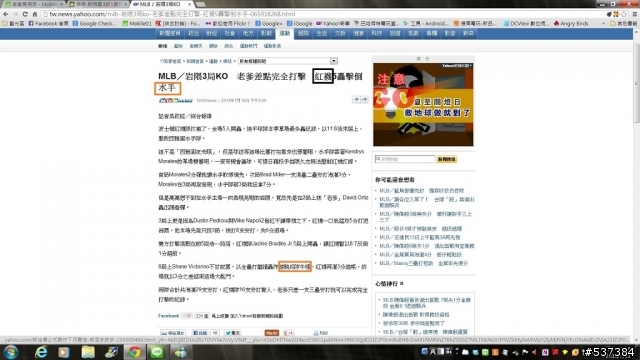
Task: Click the email article button
Action: click(x=172, y=333)
